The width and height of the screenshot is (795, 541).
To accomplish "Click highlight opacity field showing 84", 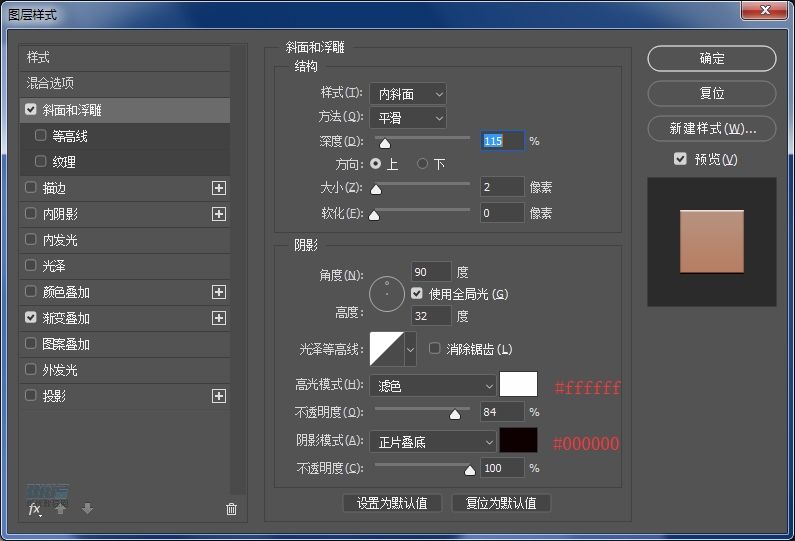I will (x=502, y=412).
